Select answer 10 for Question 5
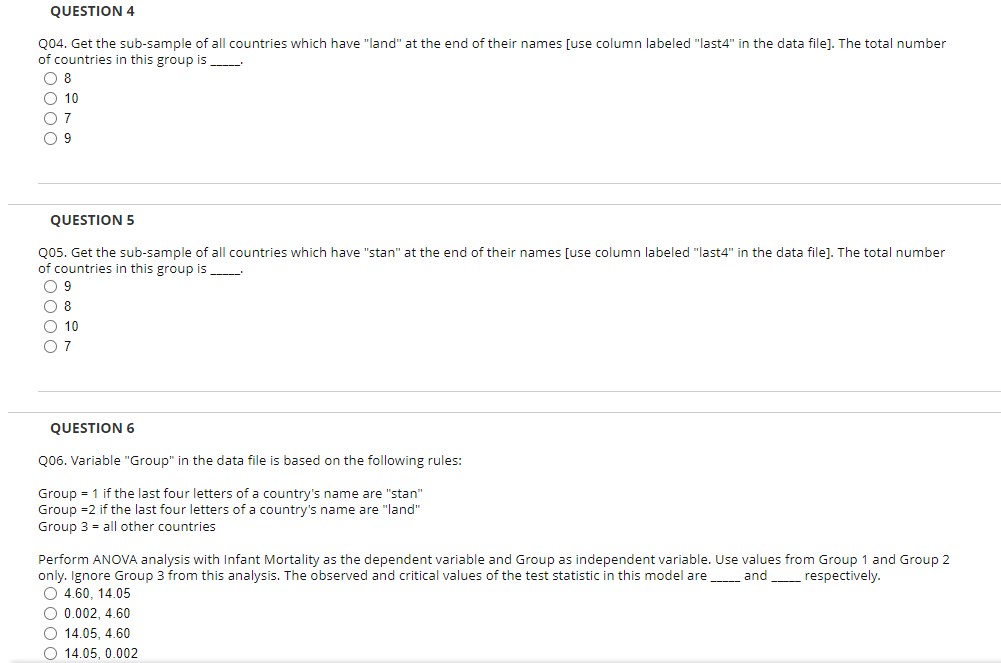This screenshot has width=1001, height=663. (x=50, y=326)
